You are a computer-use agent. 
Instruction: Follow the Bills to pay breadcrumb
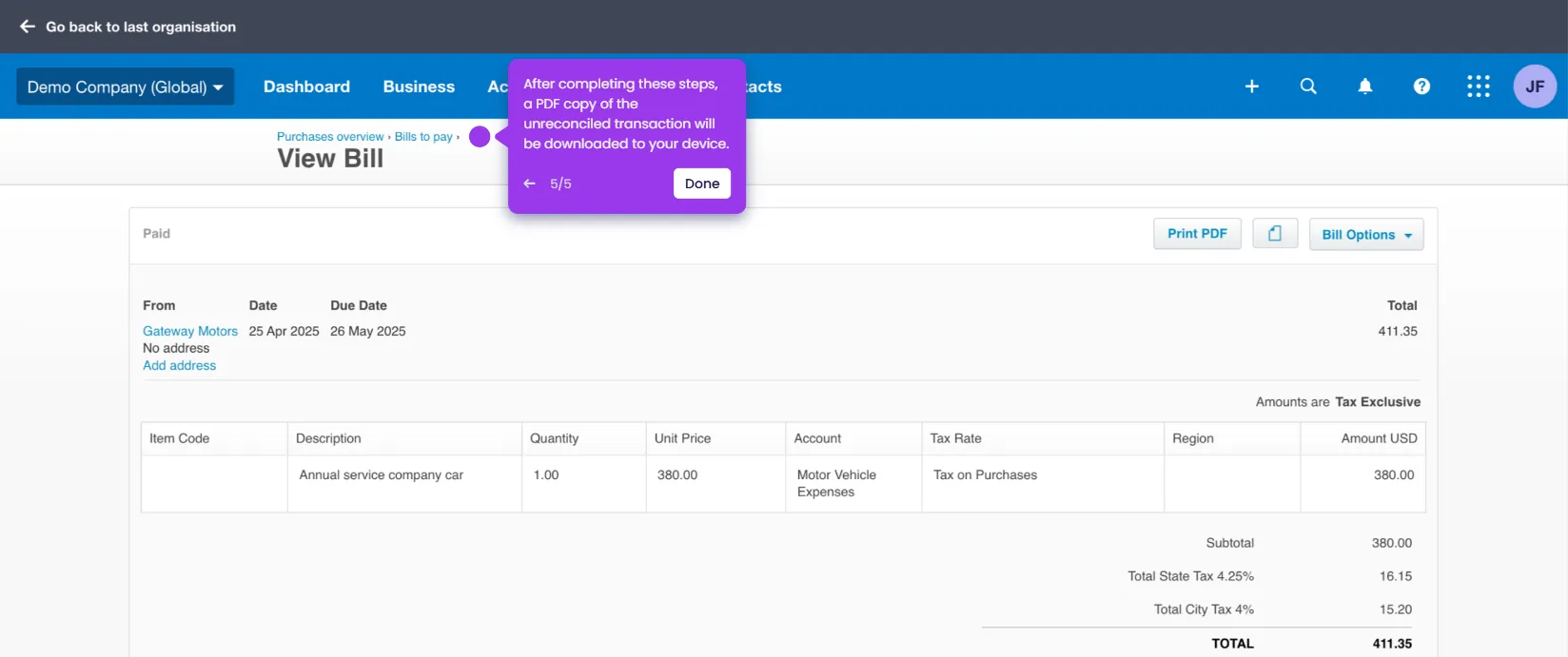tap(423, 137)
